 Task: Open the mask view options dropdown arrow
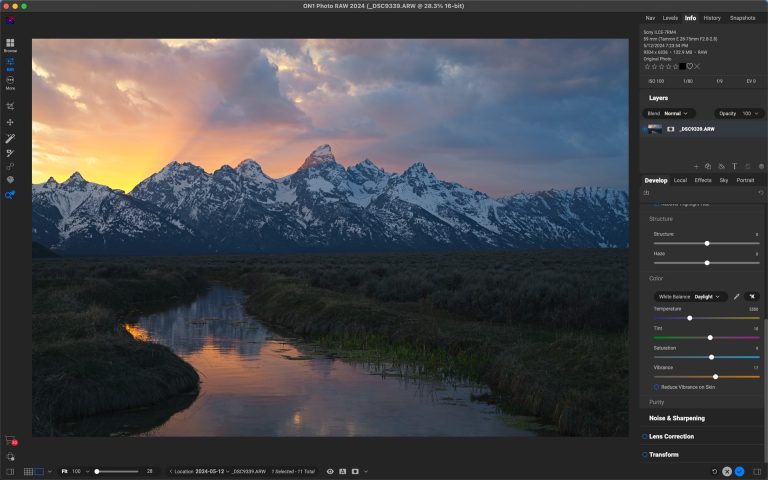click(365, 472)
